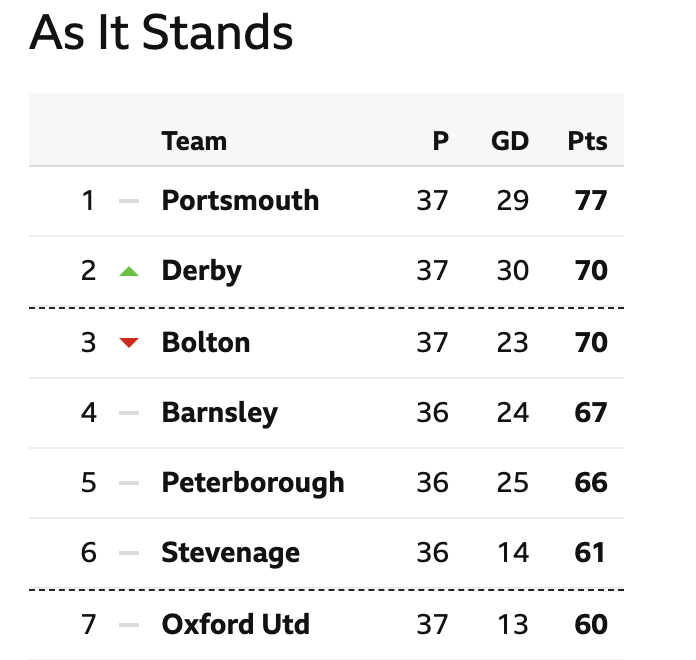Click Portsmouth's 77 points value
Screen dimensions: 696x660
pyautogui.click(x=591, y=201)
